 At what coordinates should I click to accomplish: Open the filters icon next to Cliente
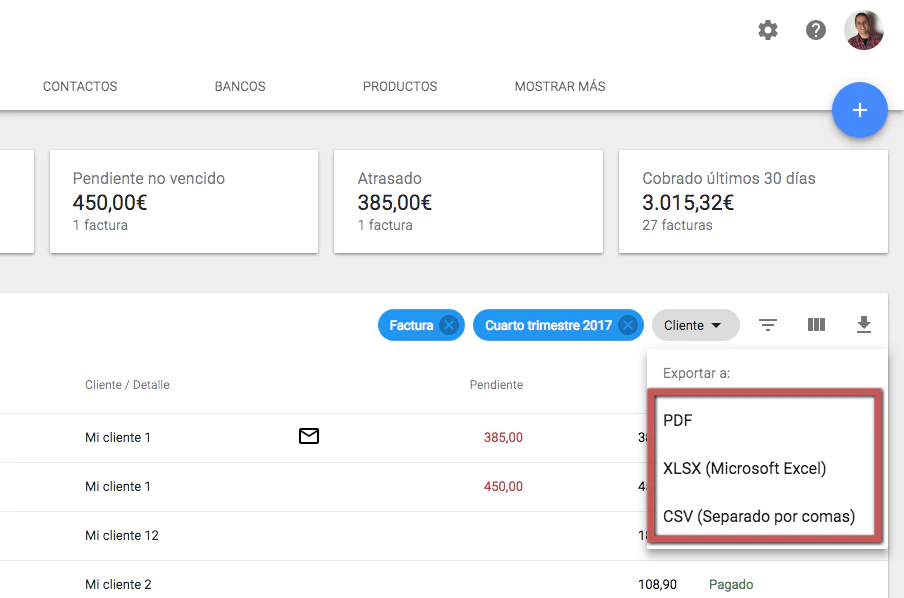[x=768, y=324]
